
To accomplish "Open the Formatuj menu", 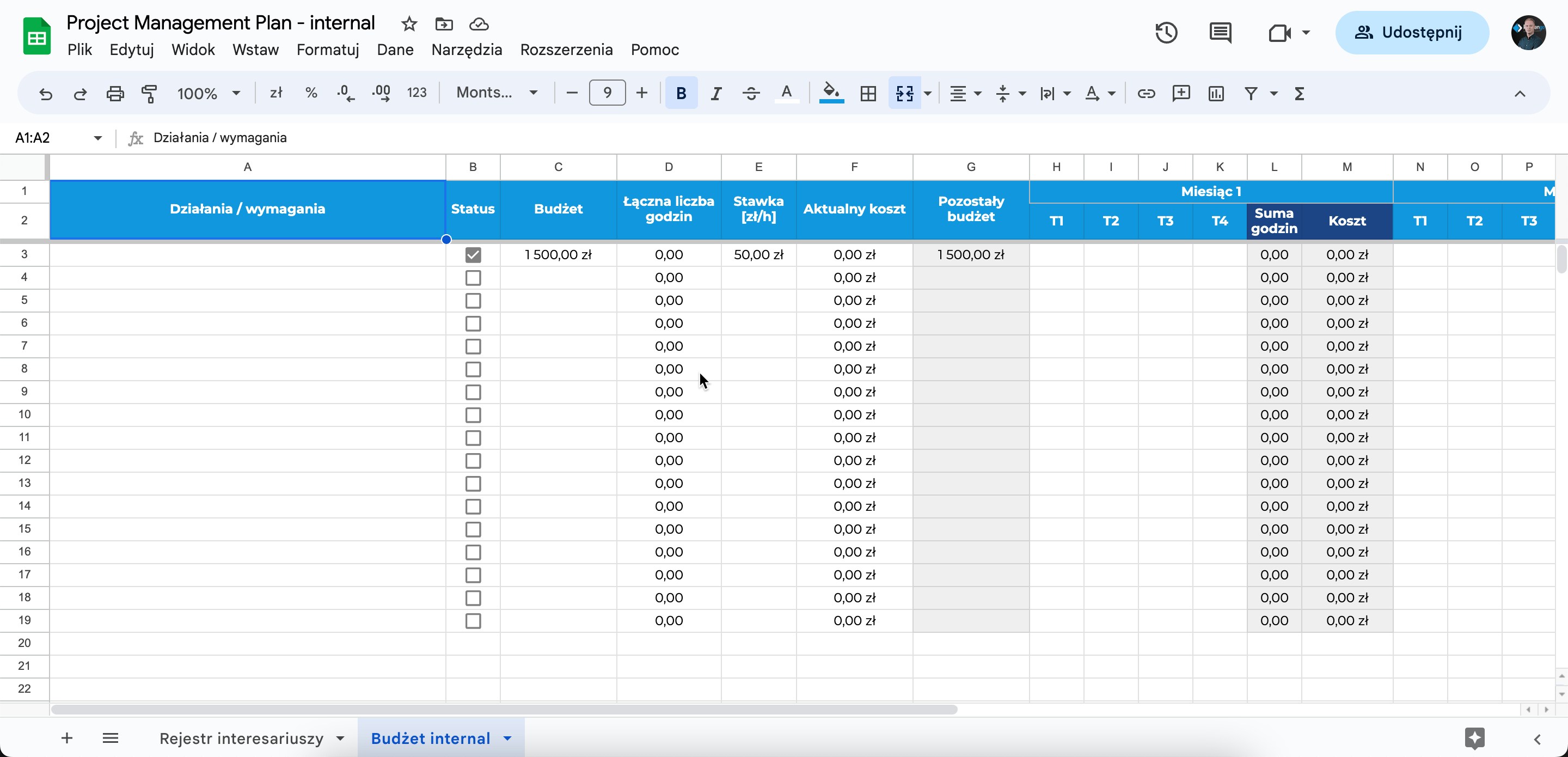I will tap(327, 50).
